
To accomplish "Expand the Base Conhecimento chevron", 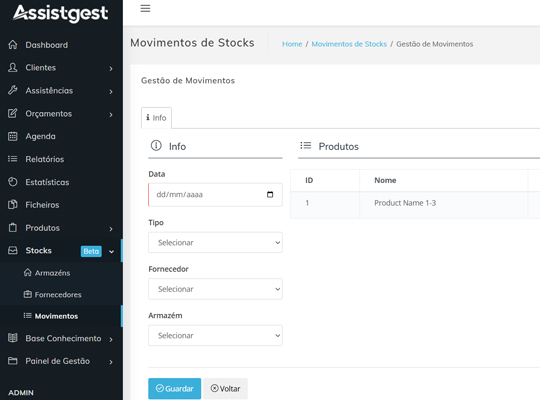I will (x=111, y=339).
